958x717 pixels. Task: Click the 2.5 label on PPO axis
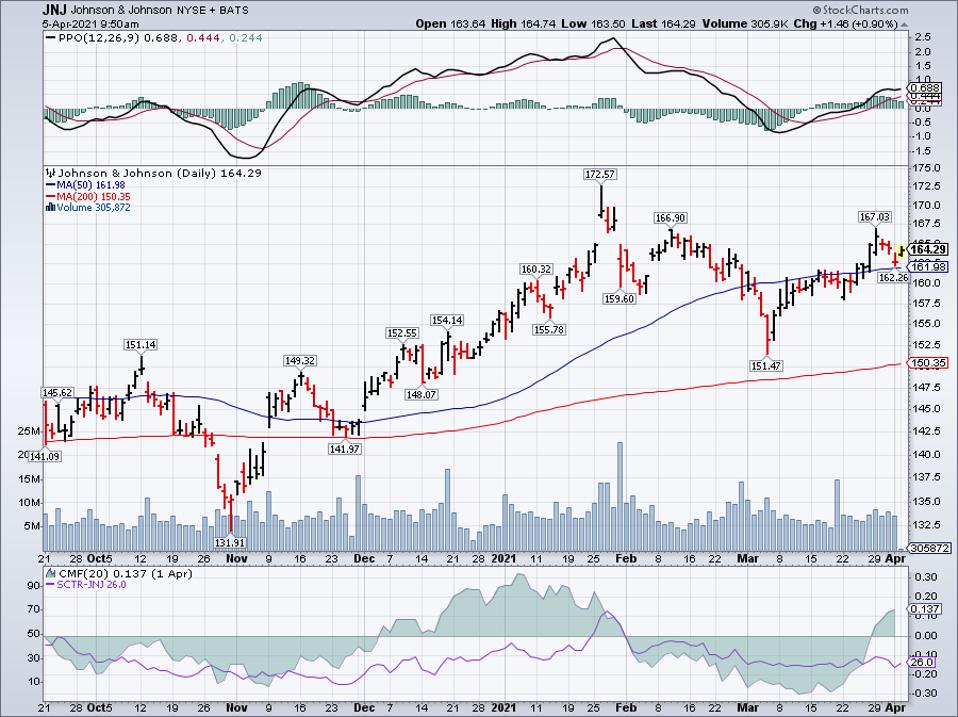click(923, 37)
